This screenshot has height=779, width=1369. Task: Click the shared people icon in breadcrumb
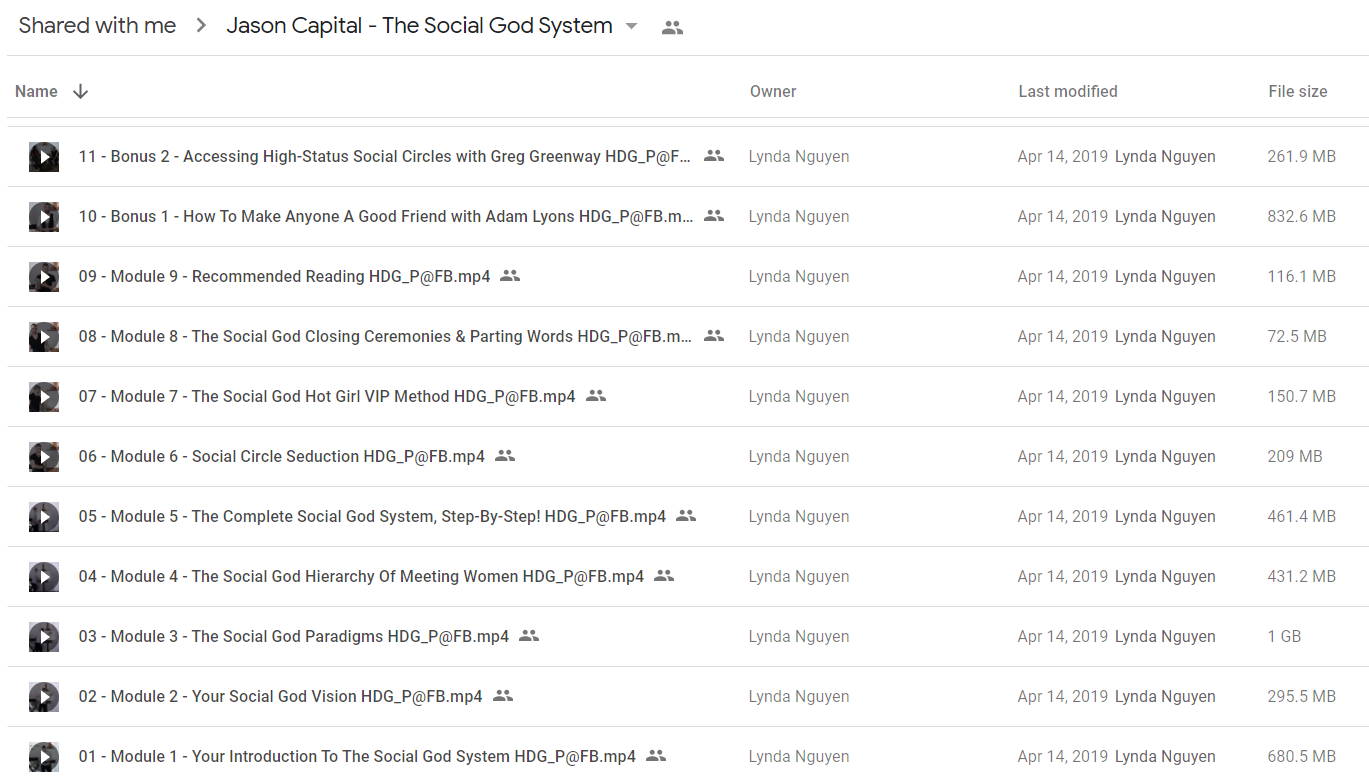673,28
